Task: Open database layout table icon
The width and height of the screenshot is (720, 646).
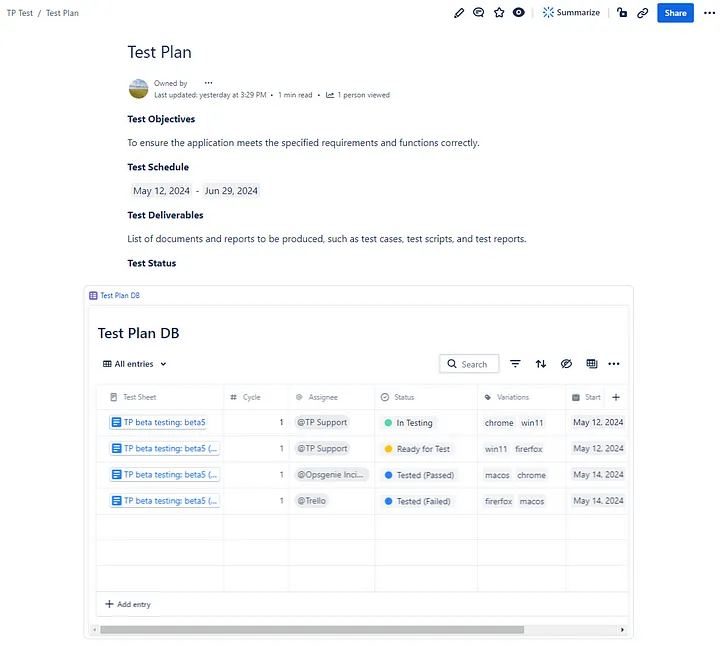Action: pyautogui.click(x=591, y=364)
